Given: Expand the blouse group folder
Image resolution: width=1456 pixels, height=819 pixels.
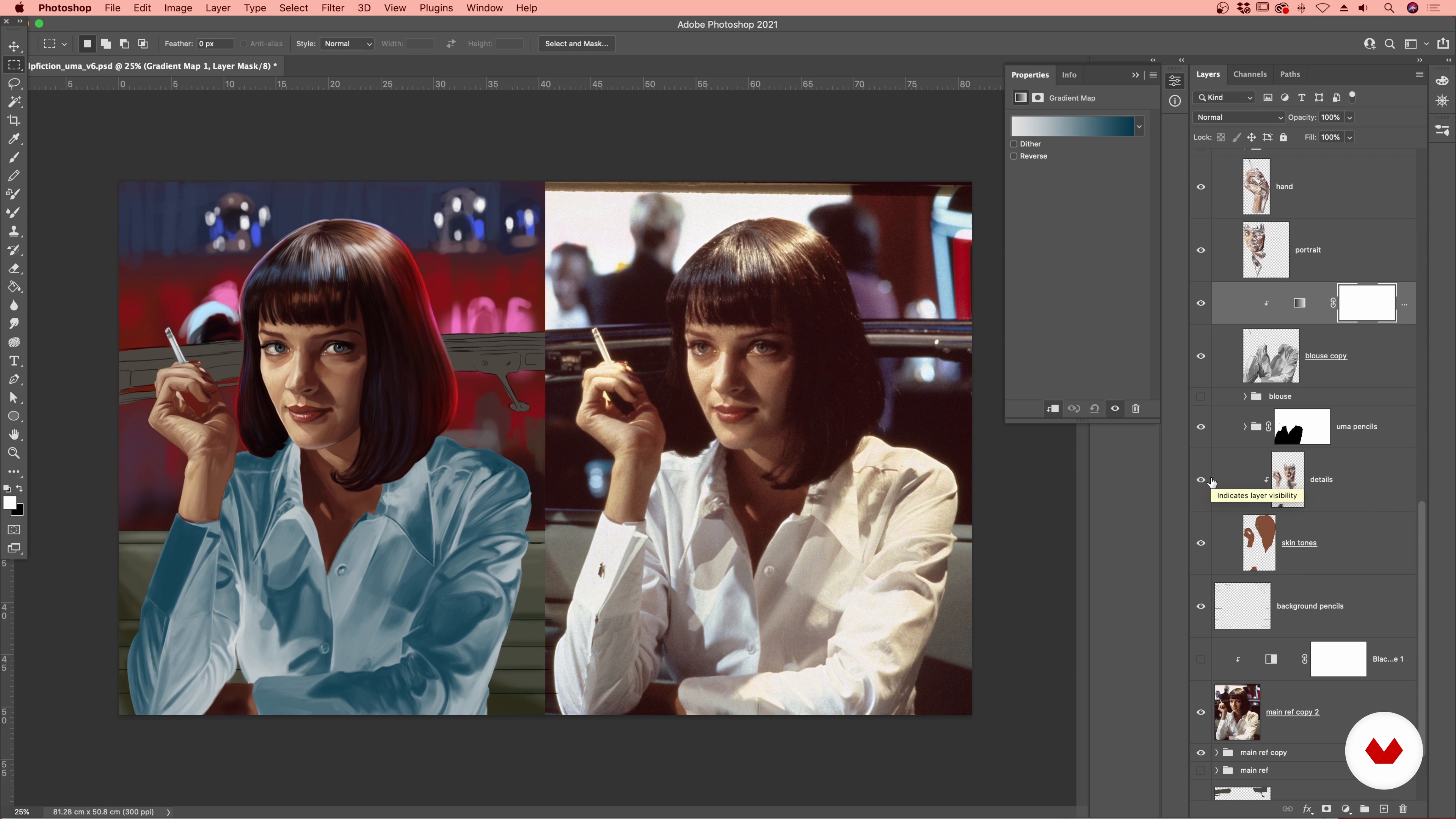Looking at the screenshot, I should pyautogui.click(x=1244, y=396).
